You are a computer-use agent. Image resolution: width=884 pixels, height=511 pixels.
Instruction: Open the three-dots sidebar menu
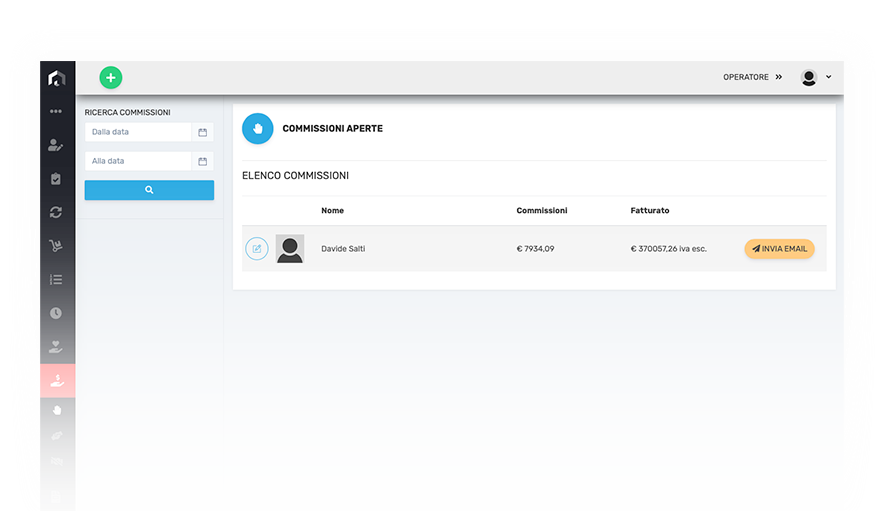(x=56, y=111)
